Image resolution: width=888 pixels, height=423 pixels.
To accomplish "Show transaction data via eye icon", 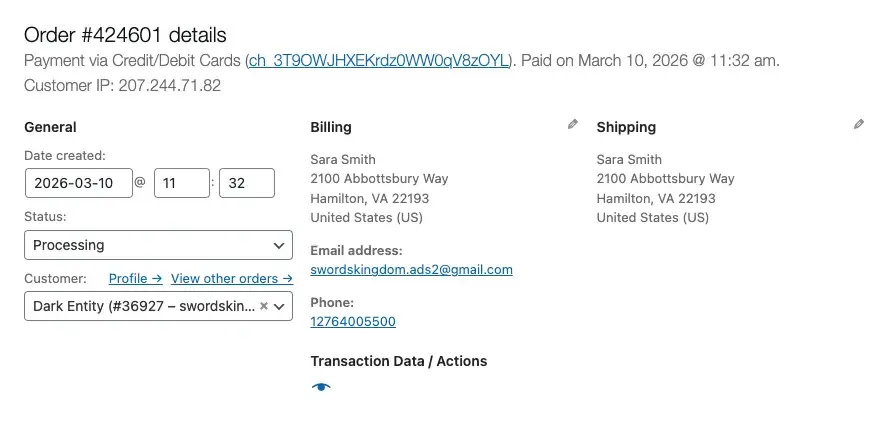I will pyautogui.click(x=321, y=388).
